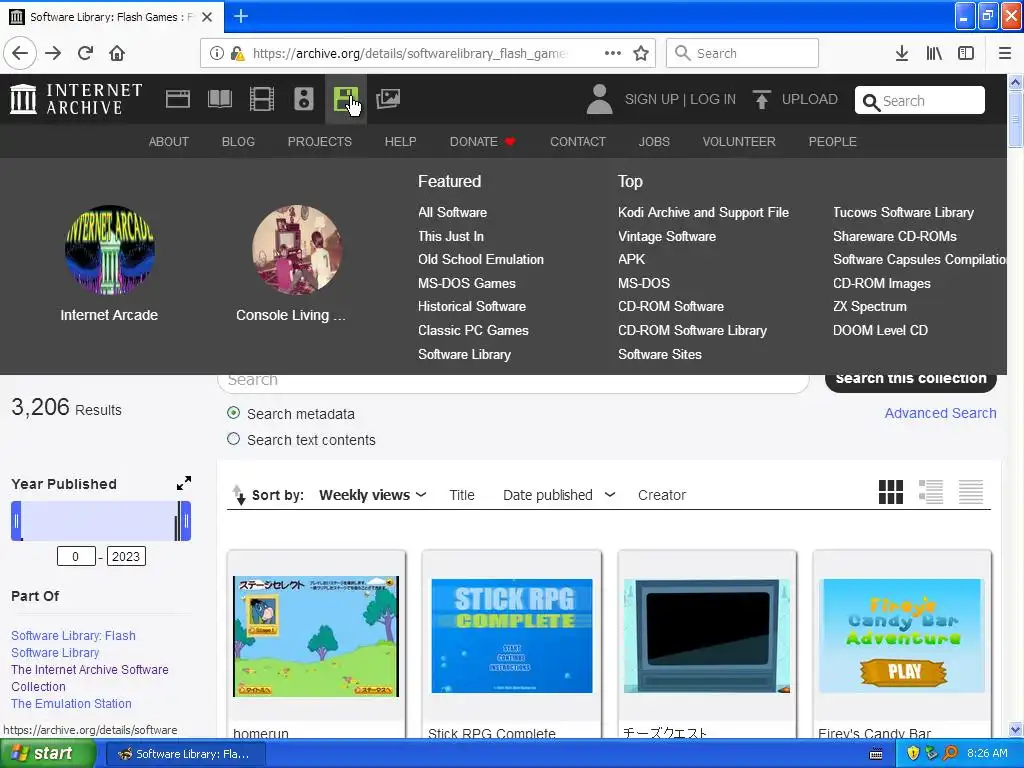The height and width of the screenshot is (768, 1024).
Task: Open the BLOG menu item
Action: [x=238, y=142]
